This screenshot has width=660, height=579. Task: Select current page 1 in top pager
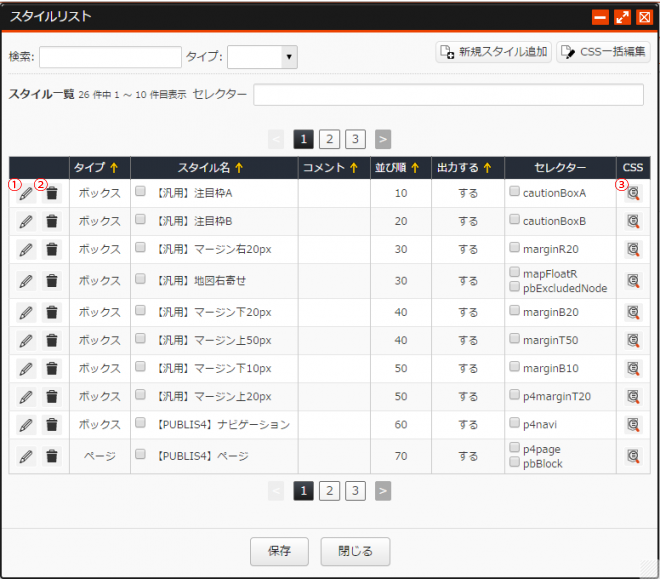[303, 139]
